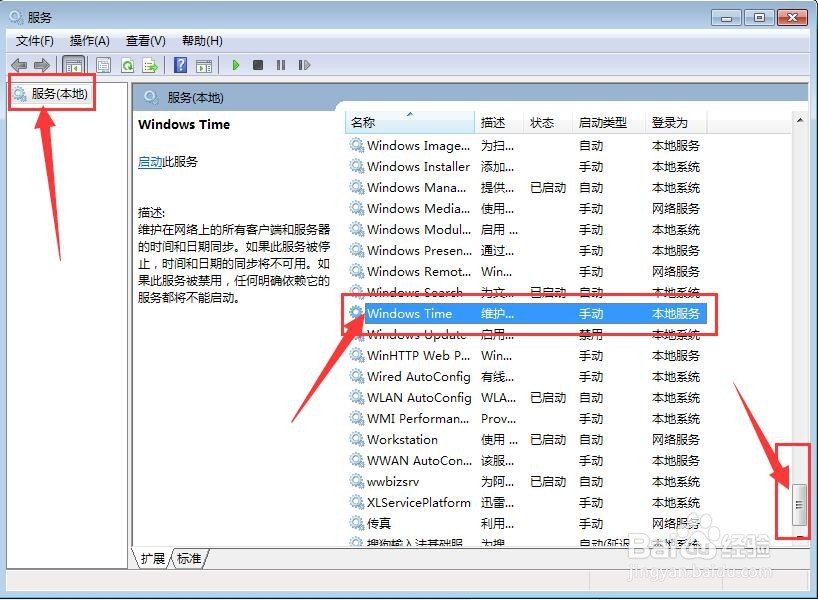Click gear icon beside 传真

pyautogui.click(x=357, y=523)
